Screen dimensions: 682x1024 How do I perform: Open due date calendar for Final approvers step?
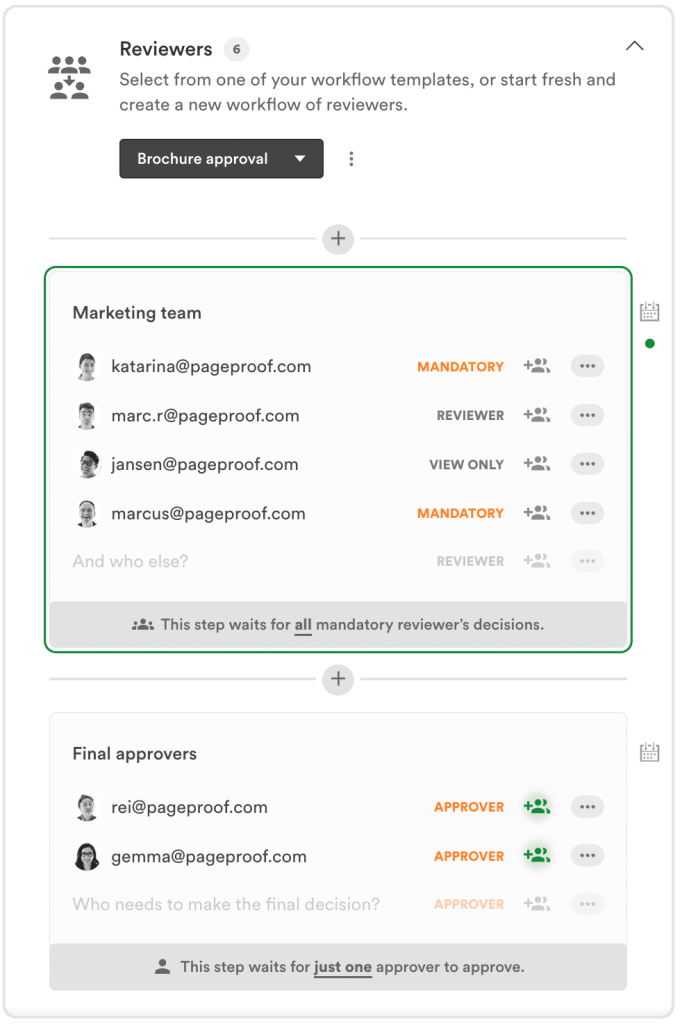(649, 752)
